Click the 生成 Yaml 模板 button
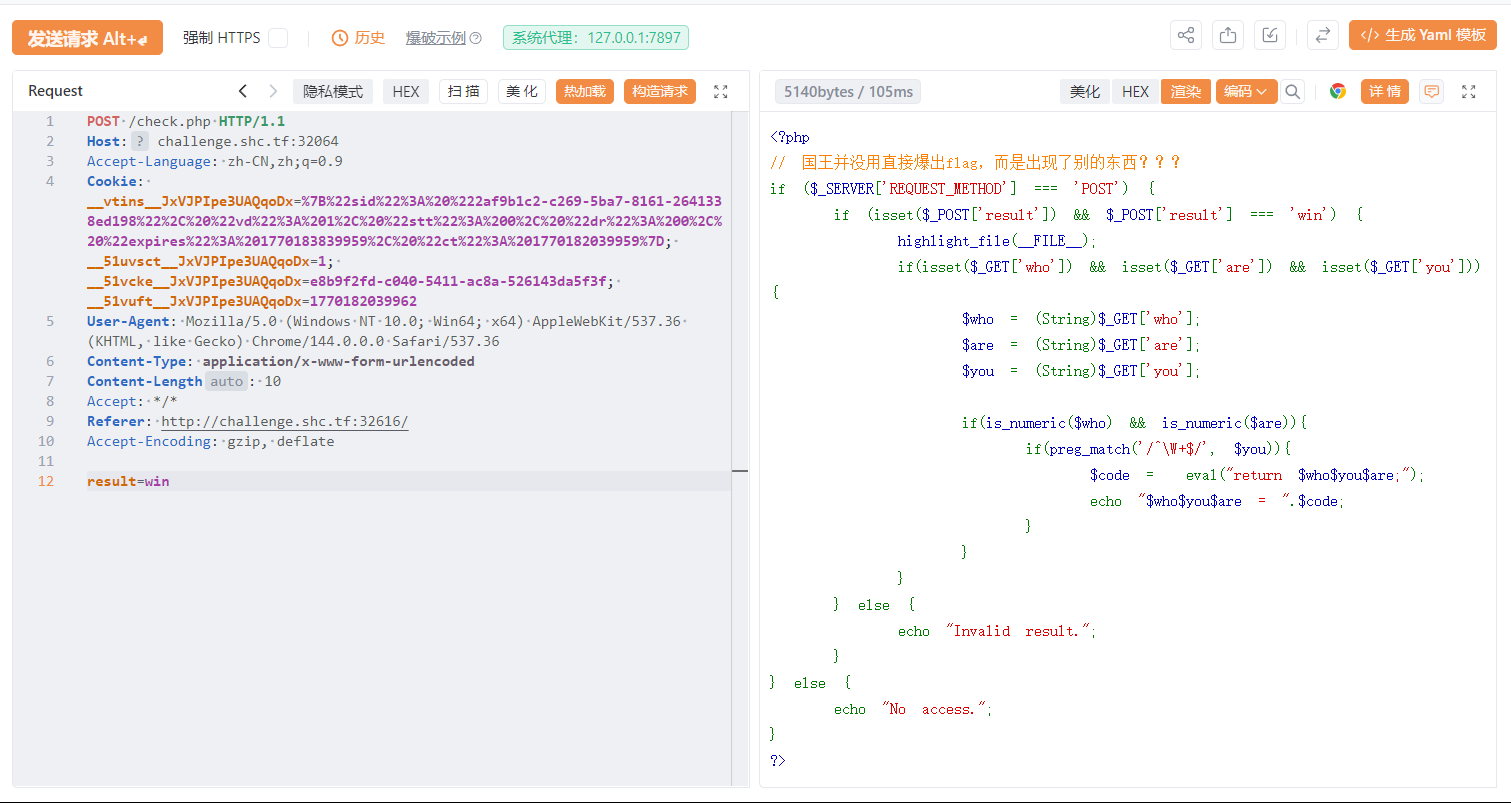 pyautogui.click(x=1422, y=35)
